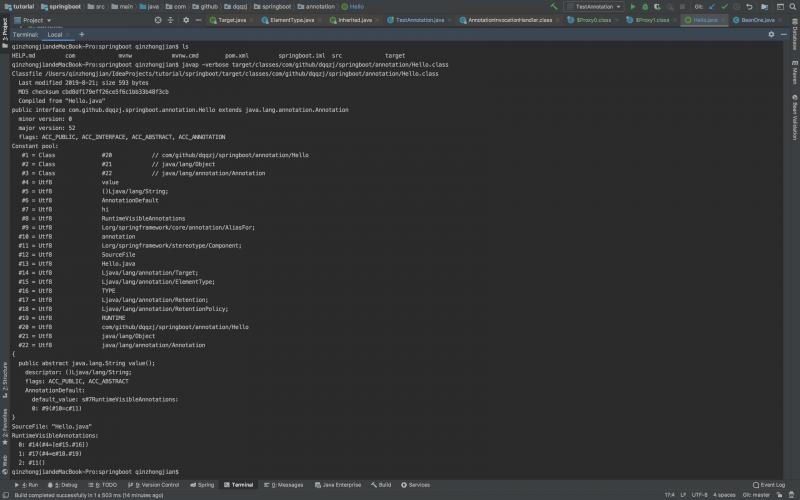Open the 9: Version Control tool window
This screenshot has height=500, width=800.
[154, 485]
